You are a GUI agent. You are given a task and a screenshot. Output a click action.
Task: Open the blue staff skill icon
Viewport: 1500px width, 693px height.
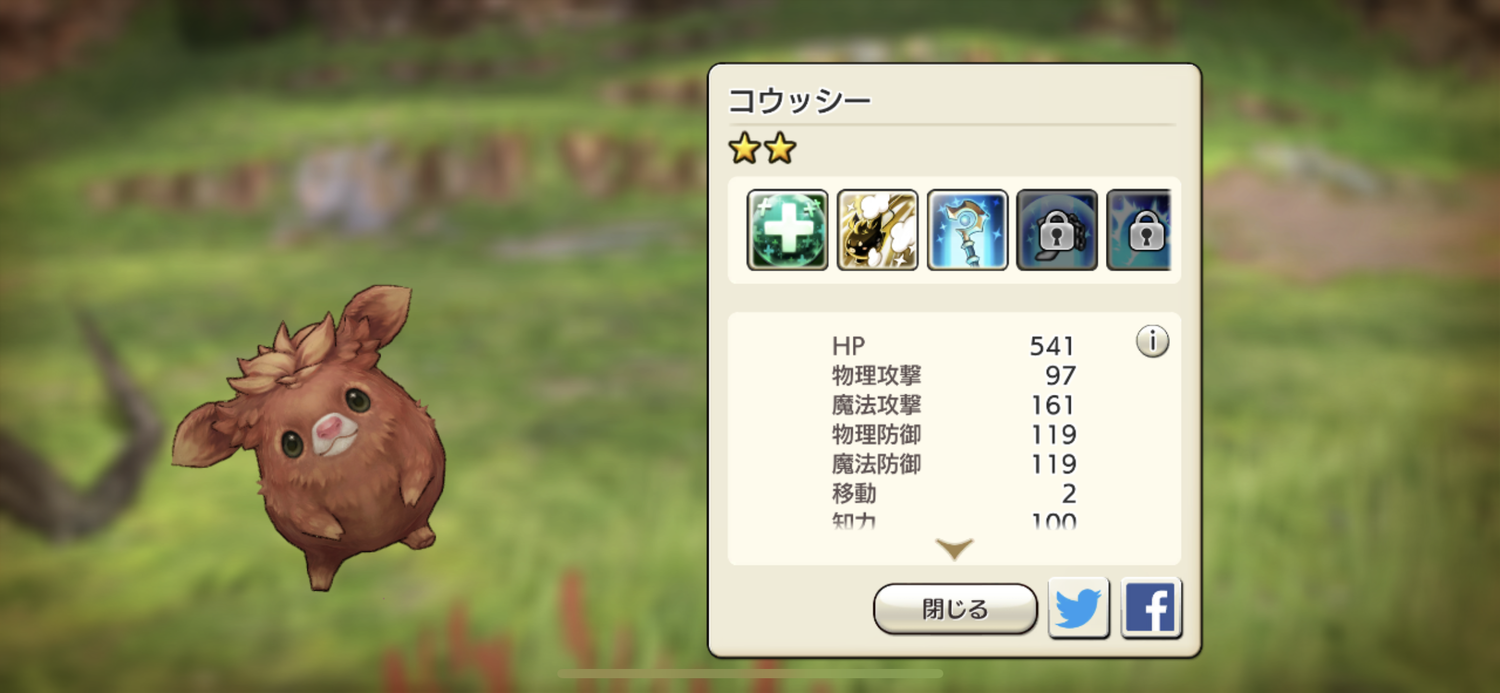pos(967,230)
